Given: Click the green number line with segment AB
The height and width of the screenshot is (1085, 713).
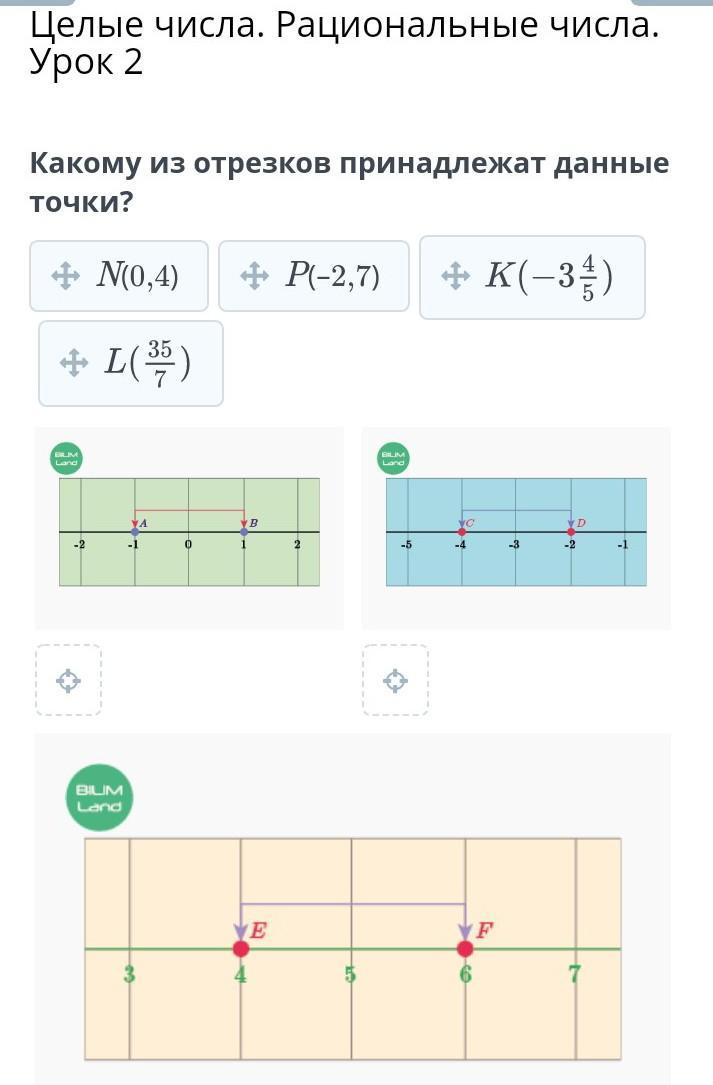Looking at the screenshot, I should coord(190,531).
